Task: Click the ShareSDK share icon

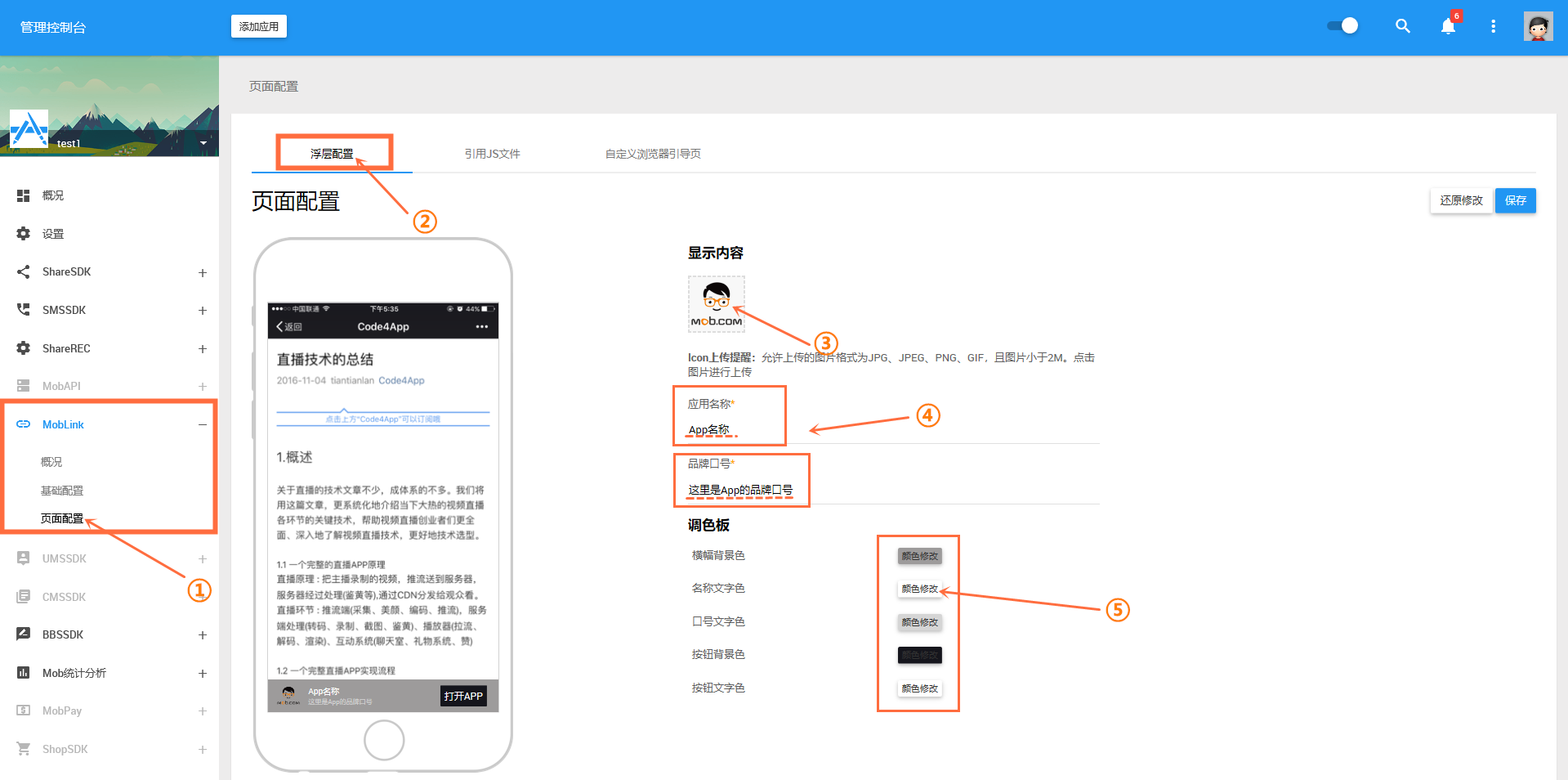Action: [x=23, y=271]
